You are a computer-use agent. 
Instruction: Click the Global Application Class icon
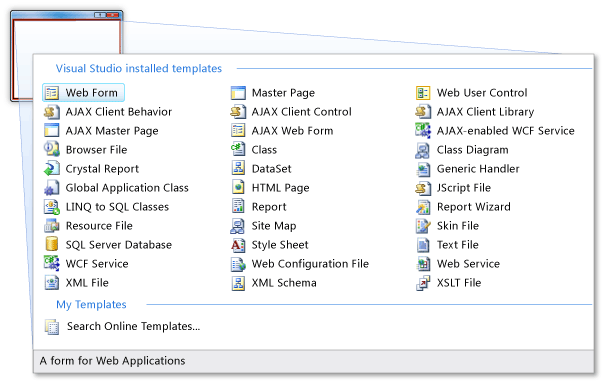point(52,188)
